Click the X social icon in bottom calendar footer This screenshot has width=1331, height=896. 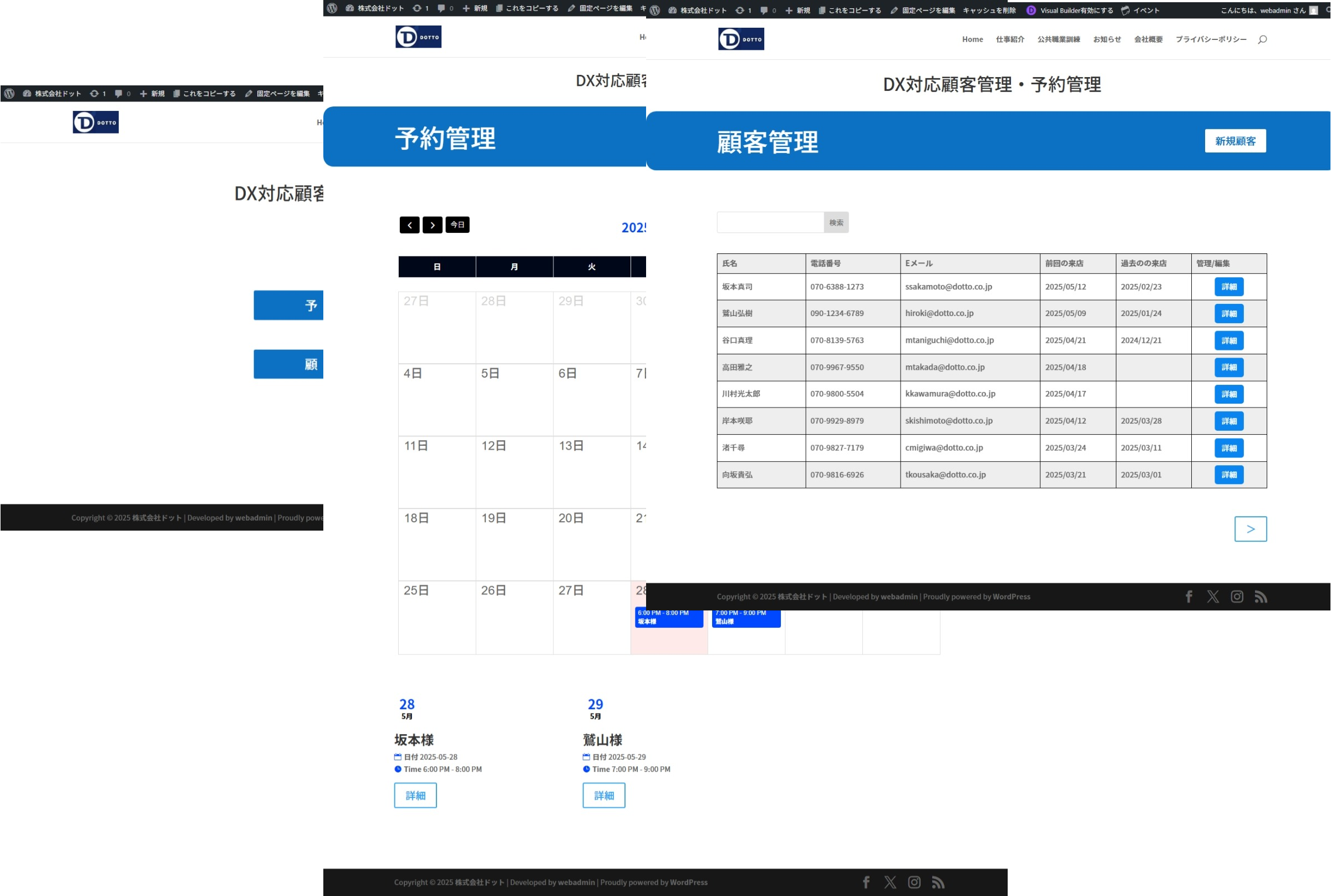point(890,882)
